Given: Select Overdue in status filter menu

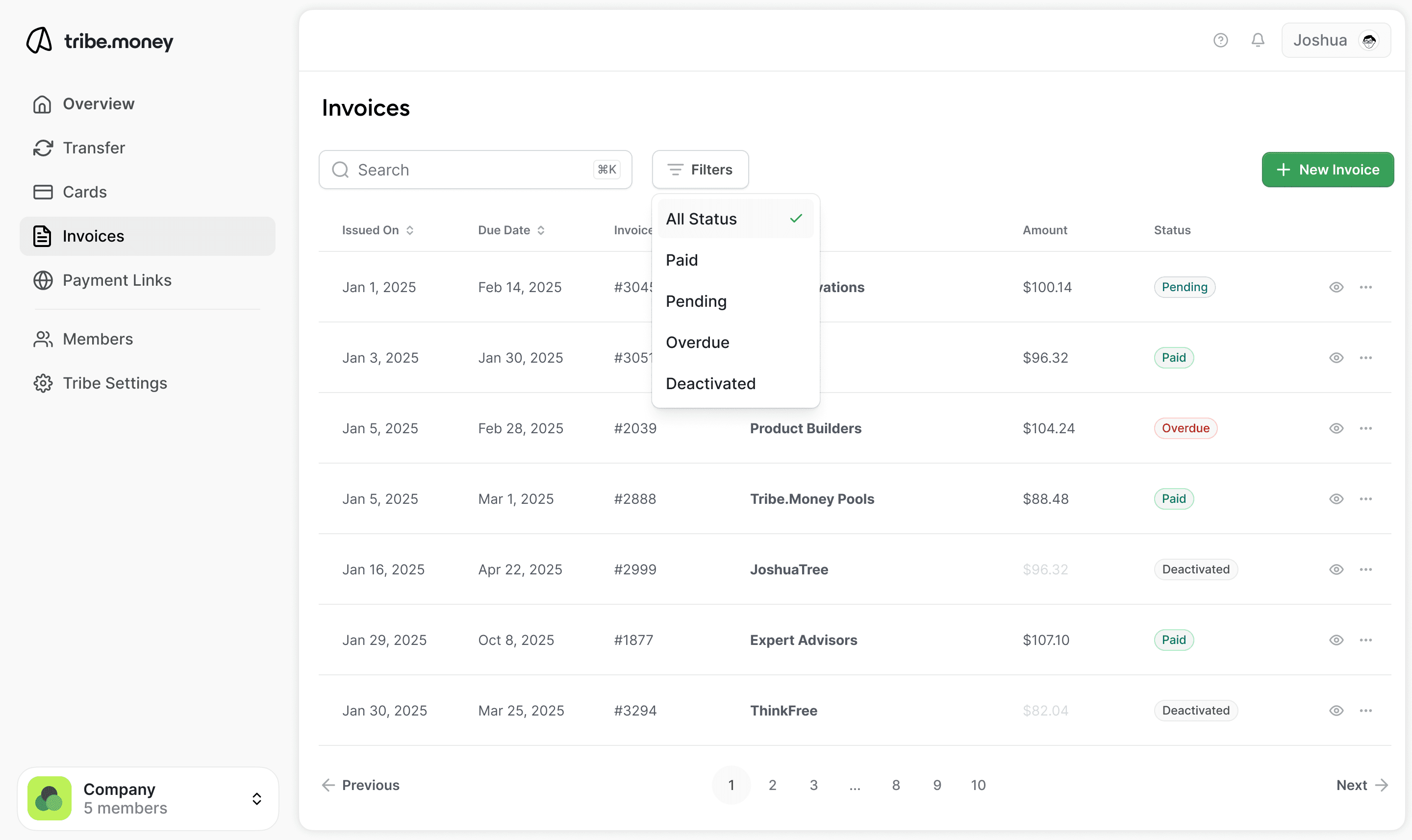Looking at the screenshot, I should click(698, 343).
